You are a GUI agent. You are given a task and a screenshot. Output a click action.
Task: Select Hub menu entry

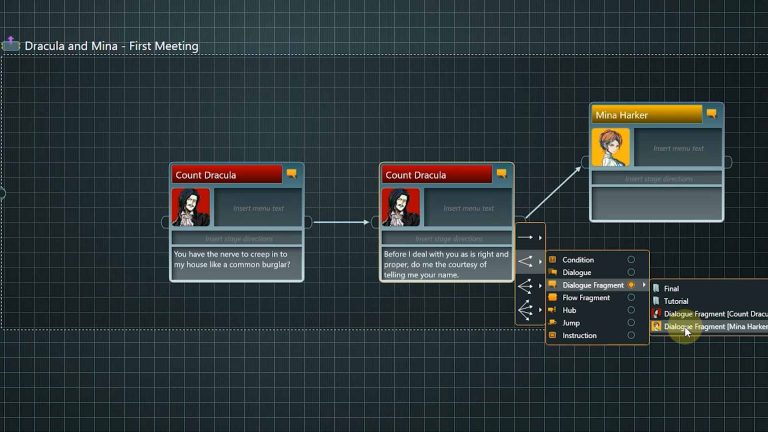pos(597,310)
